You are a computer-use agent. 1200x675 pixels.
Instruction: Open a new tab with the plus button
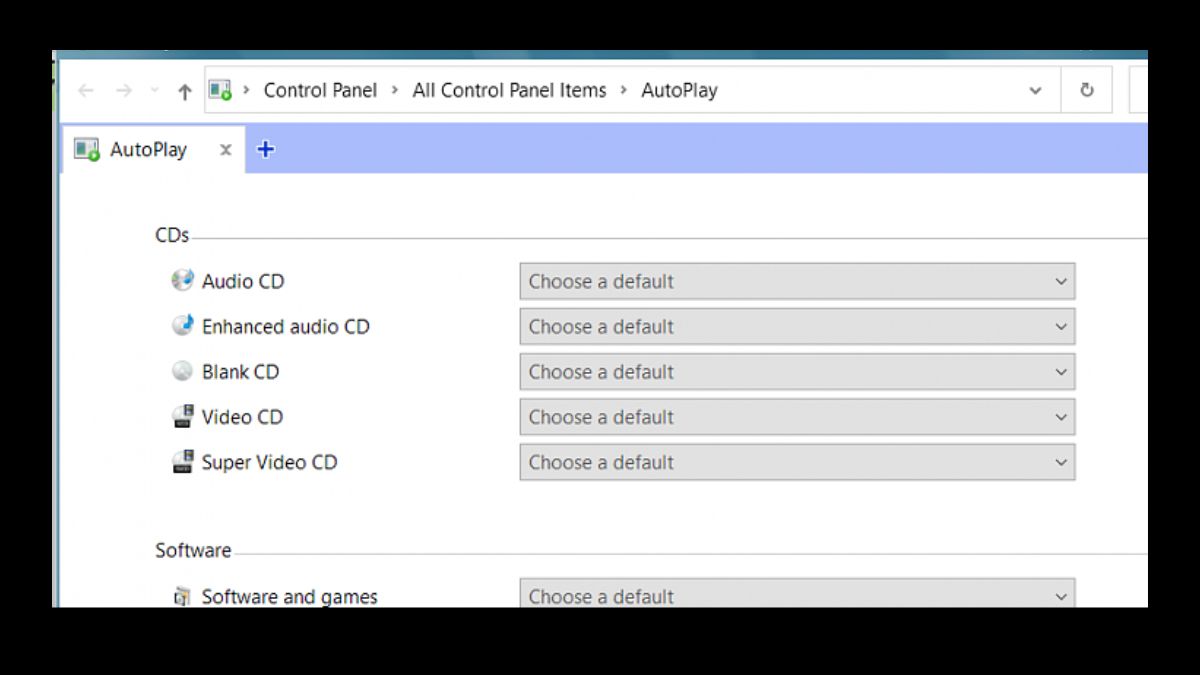265,148
